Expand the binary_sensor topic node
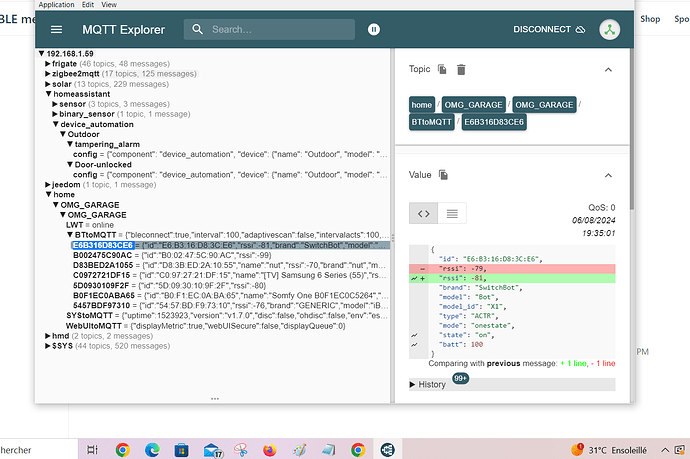The width and height of the screenshot is (690, 459). pyautogui.click(x=55, y=114)
